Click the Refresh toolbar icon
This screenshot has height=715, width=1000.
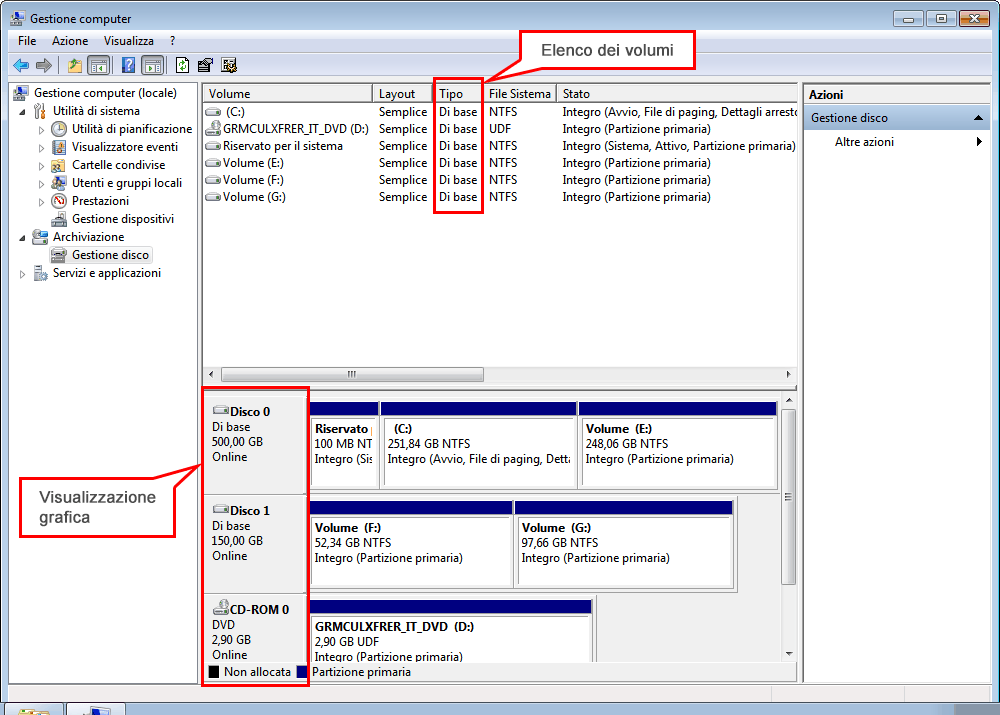[x=182, y=65]
